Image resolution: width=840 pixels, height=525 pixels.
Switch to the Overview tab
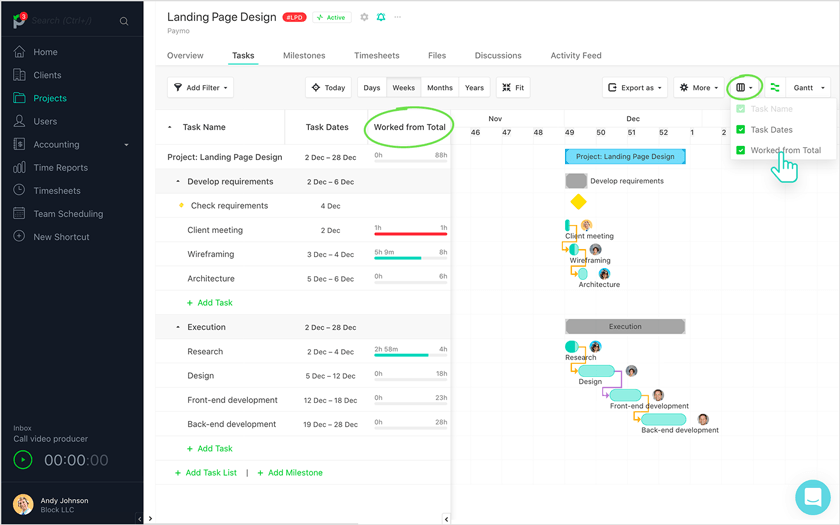(185, 55)
